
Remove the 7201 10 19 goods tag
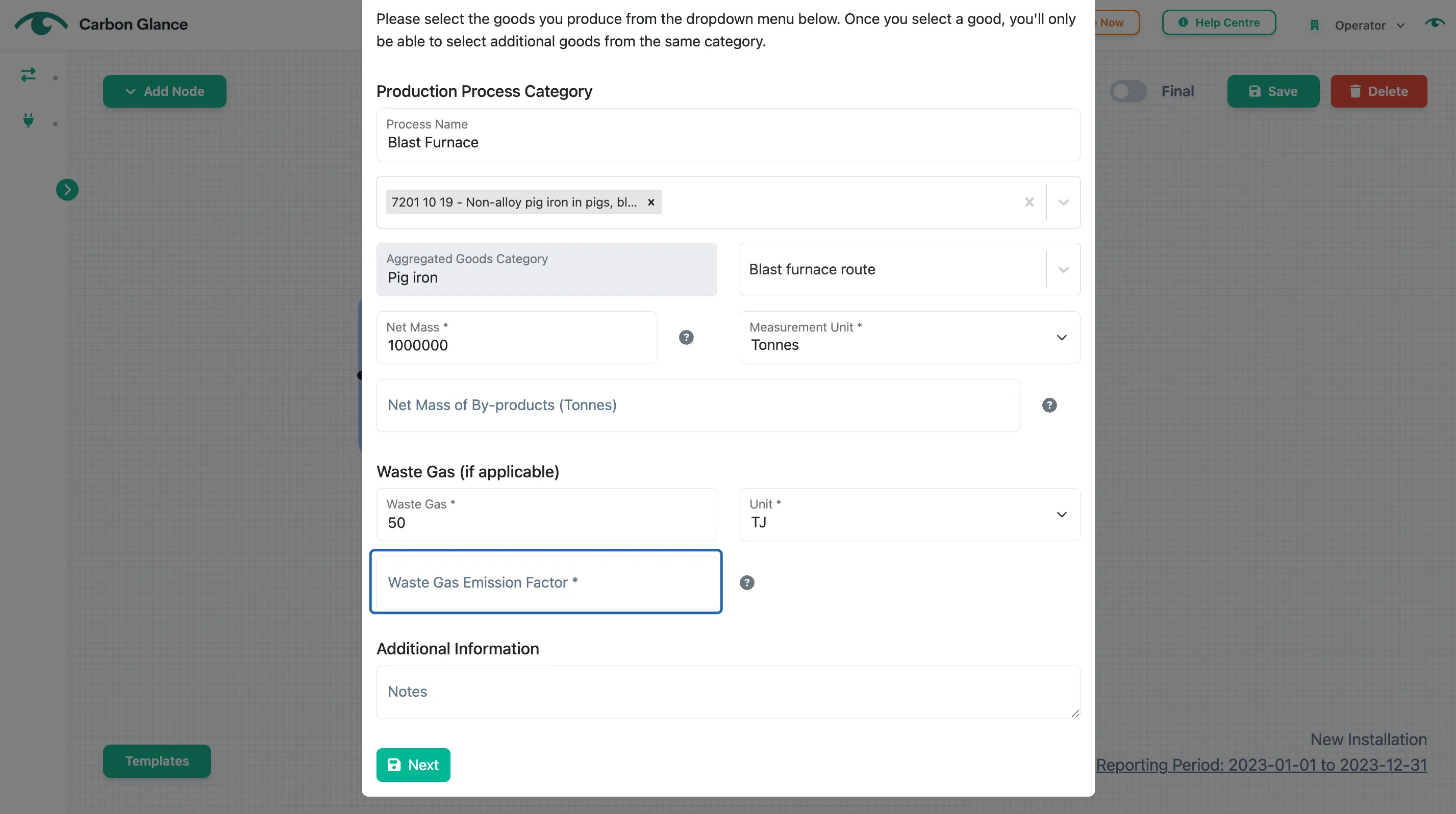point(651,202)
